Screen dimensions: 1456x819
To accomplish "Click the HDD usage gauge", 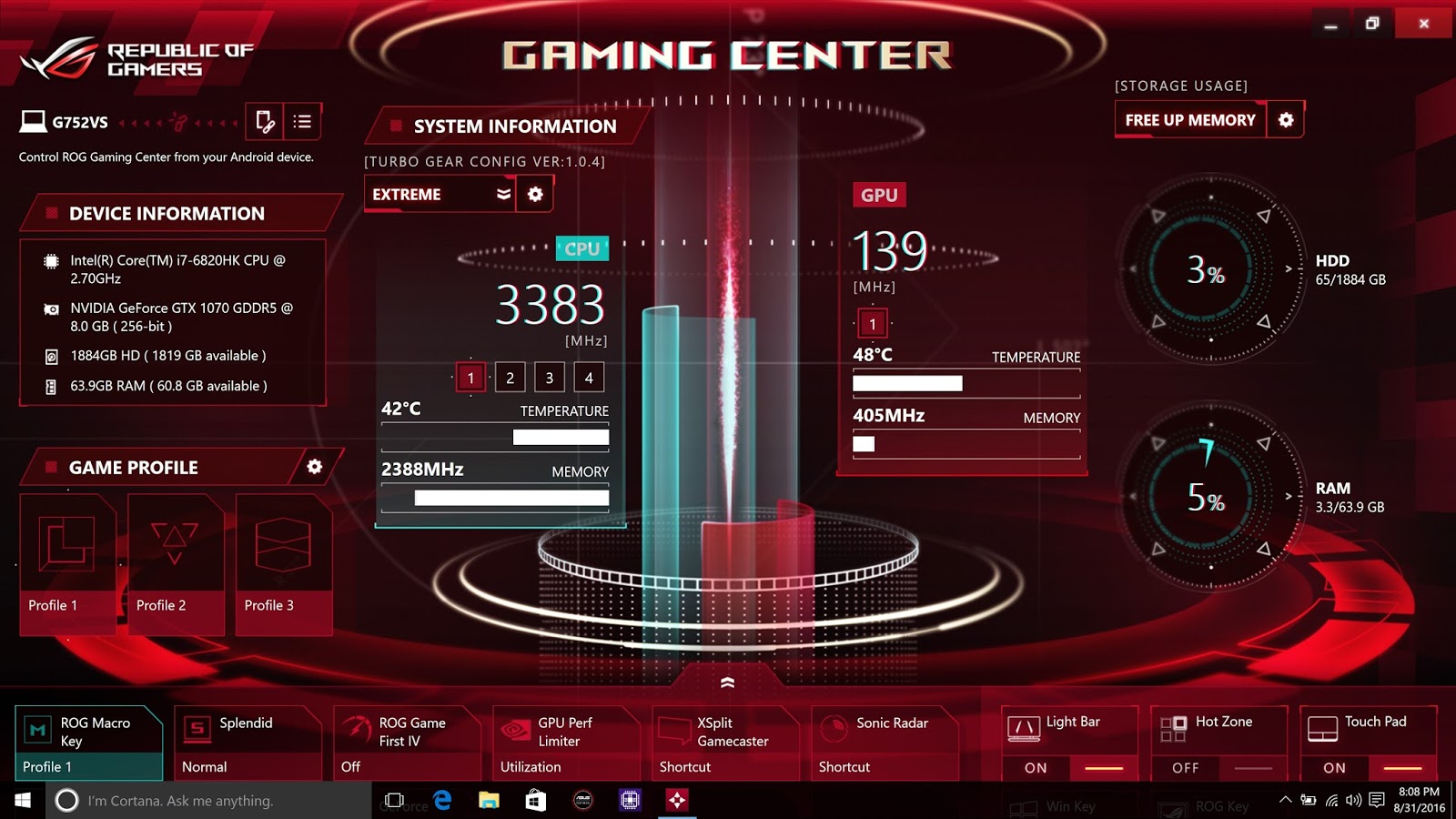I will pos(1210,268).
